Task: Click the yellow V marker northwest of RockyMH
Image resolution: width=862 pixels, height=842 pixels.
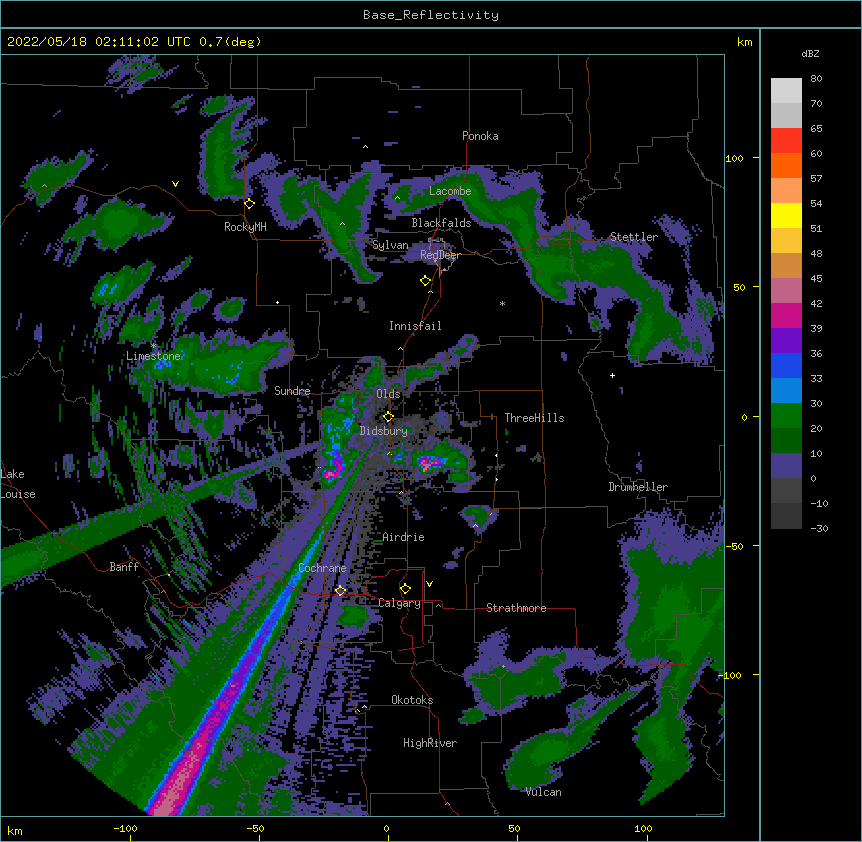Action: pyautogui.click(x=175, y=184)
